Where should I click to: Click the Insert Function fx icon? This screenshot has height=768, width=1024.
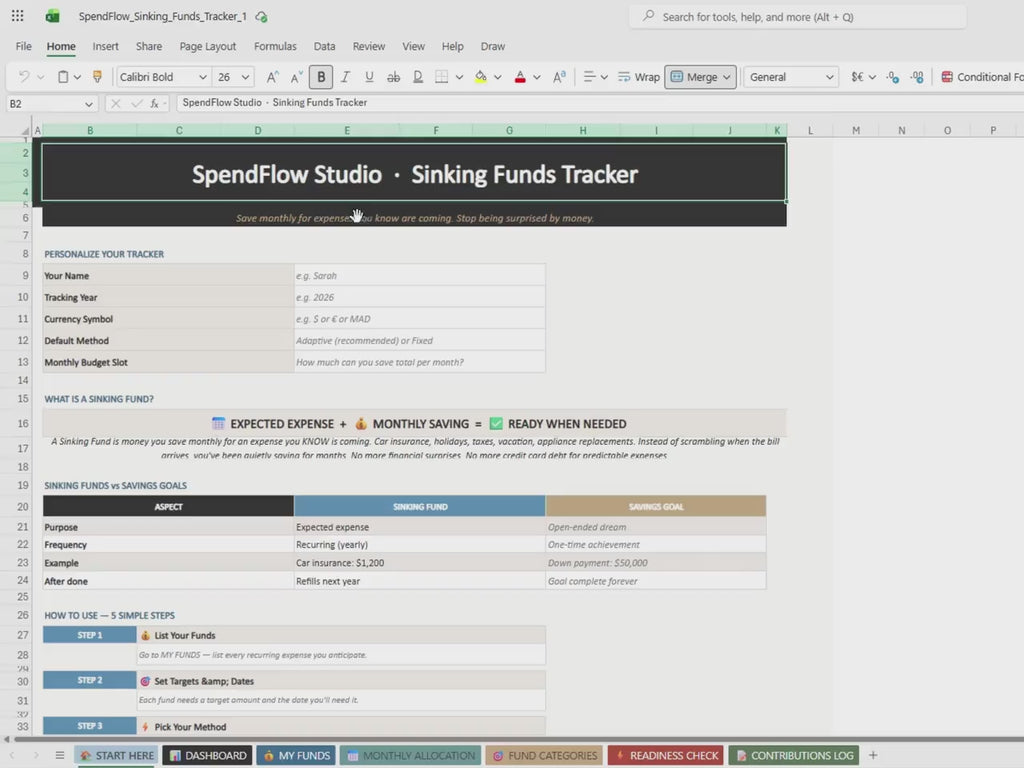(x=155, y=103)
